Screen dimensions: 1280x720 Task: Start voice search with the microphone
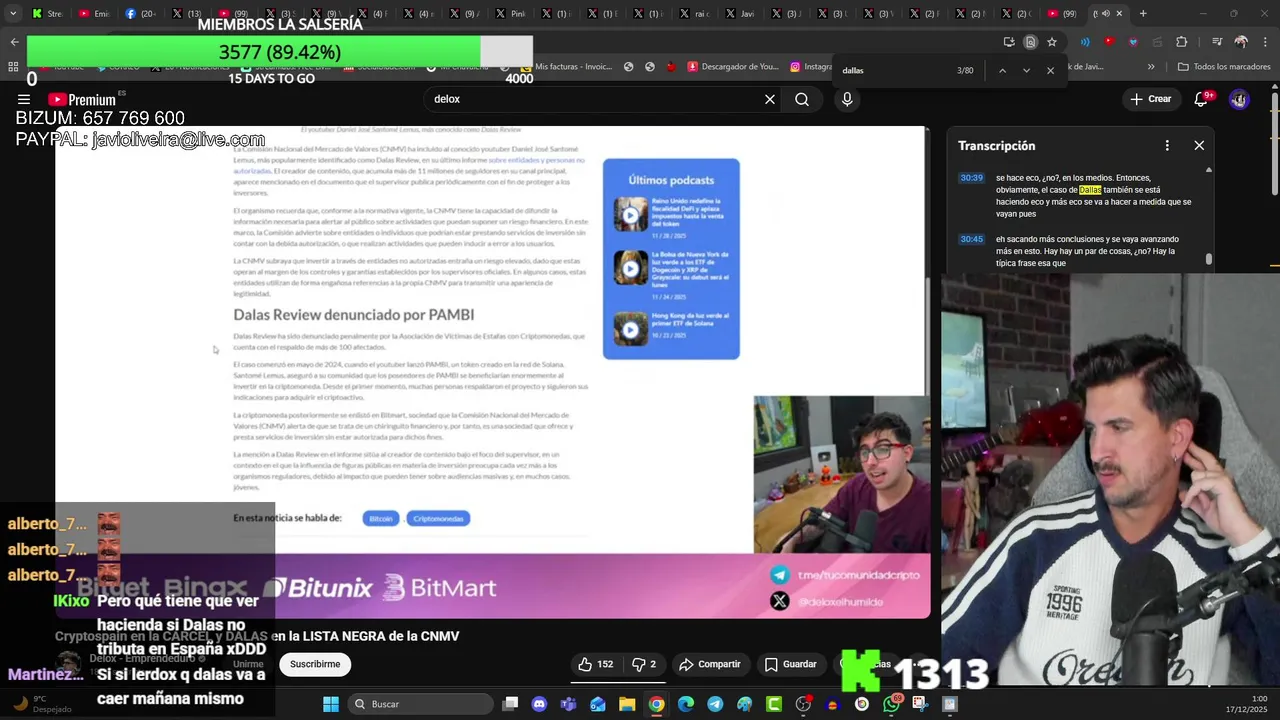pos(847,99)
